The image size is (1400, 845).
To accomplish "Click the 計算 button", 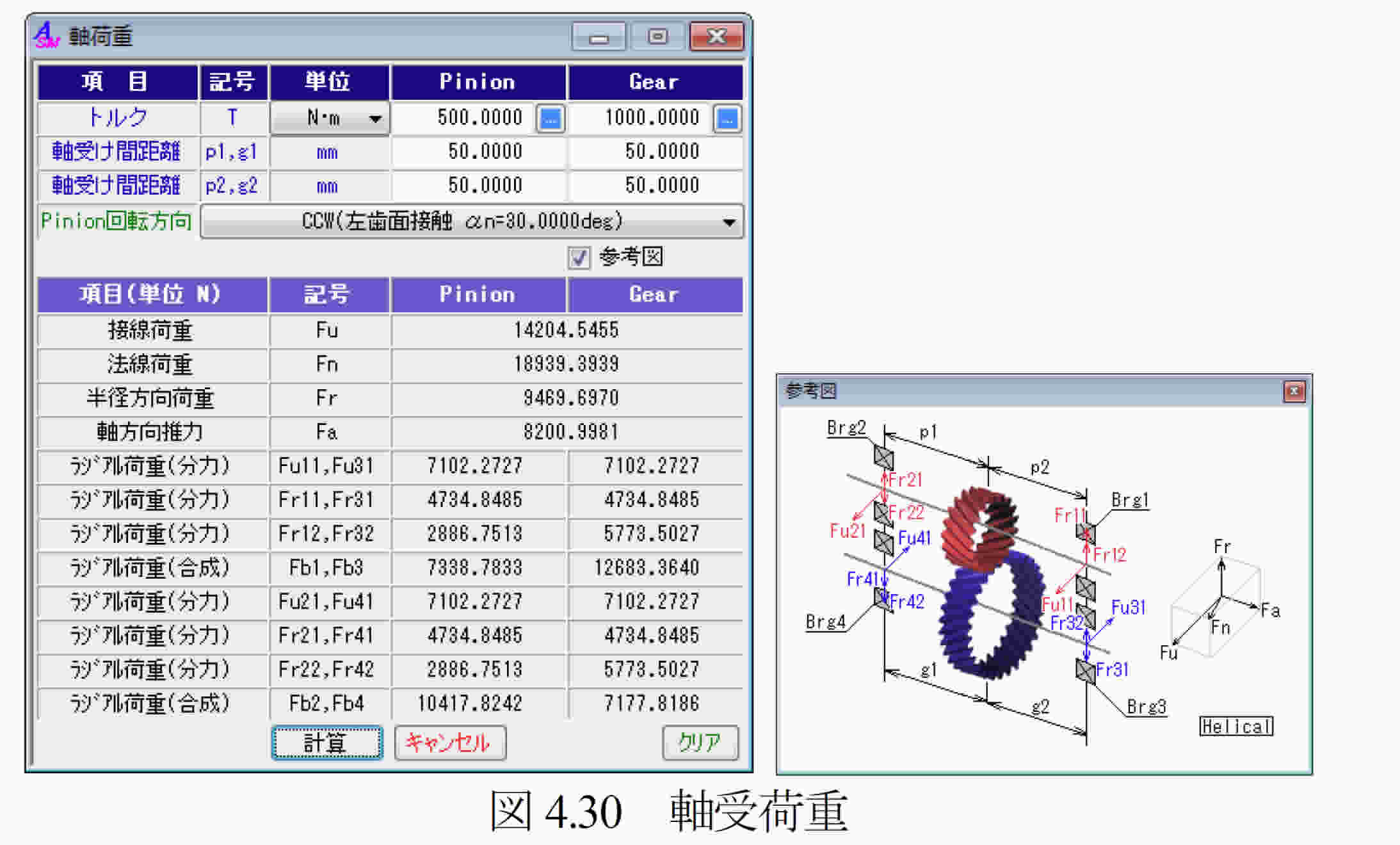I will click(327, 743).
